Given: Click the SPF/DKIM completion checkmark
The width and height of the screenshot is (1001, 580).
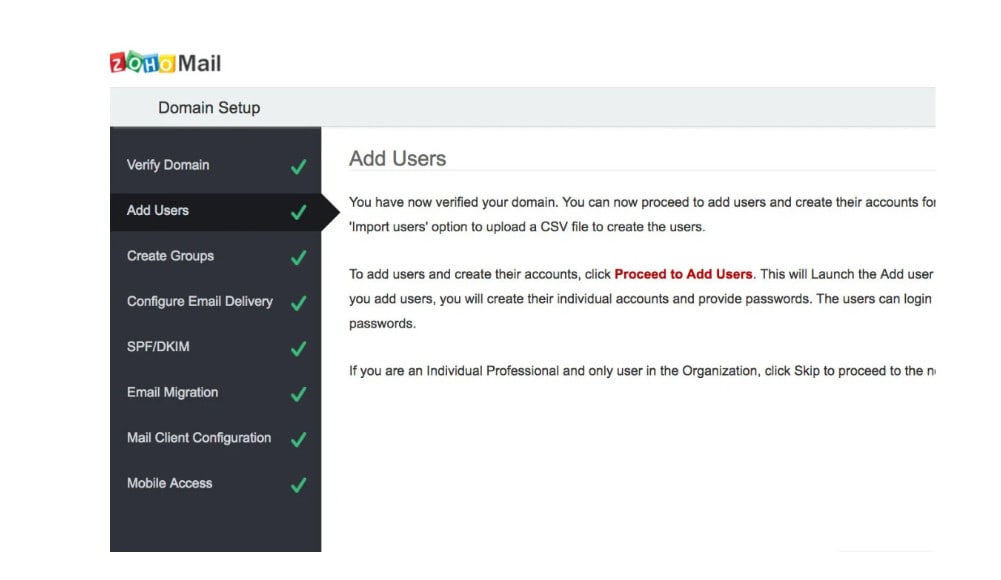Looking at the screenshot, I should coord(298,347).
